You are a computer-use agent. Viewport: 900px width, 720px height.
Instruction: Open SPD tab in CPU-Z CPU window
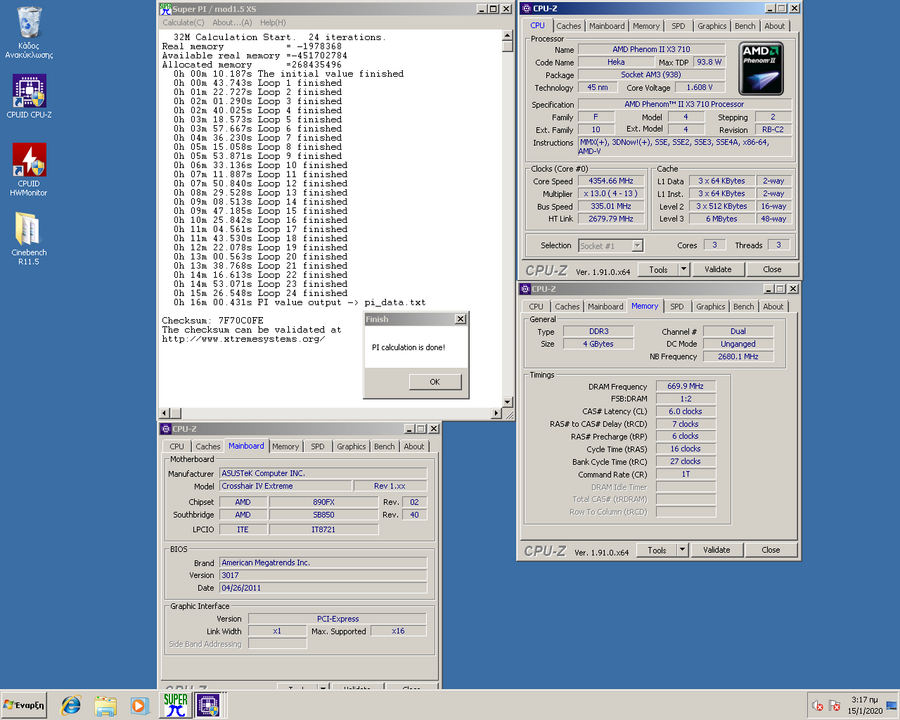[678, 26]
